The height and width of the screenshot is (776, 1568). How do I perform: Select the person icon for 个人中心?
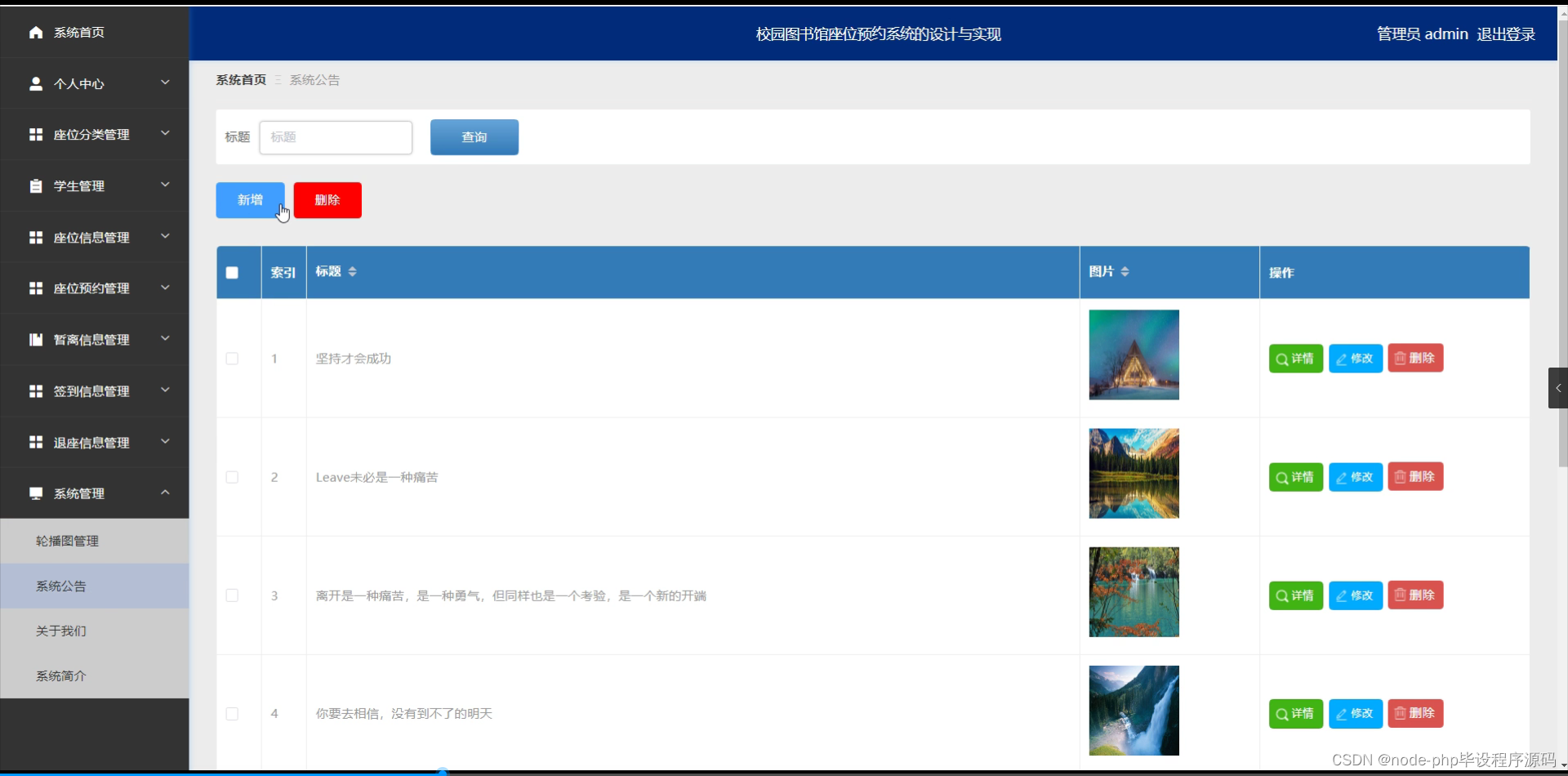[x=36, y=83]
